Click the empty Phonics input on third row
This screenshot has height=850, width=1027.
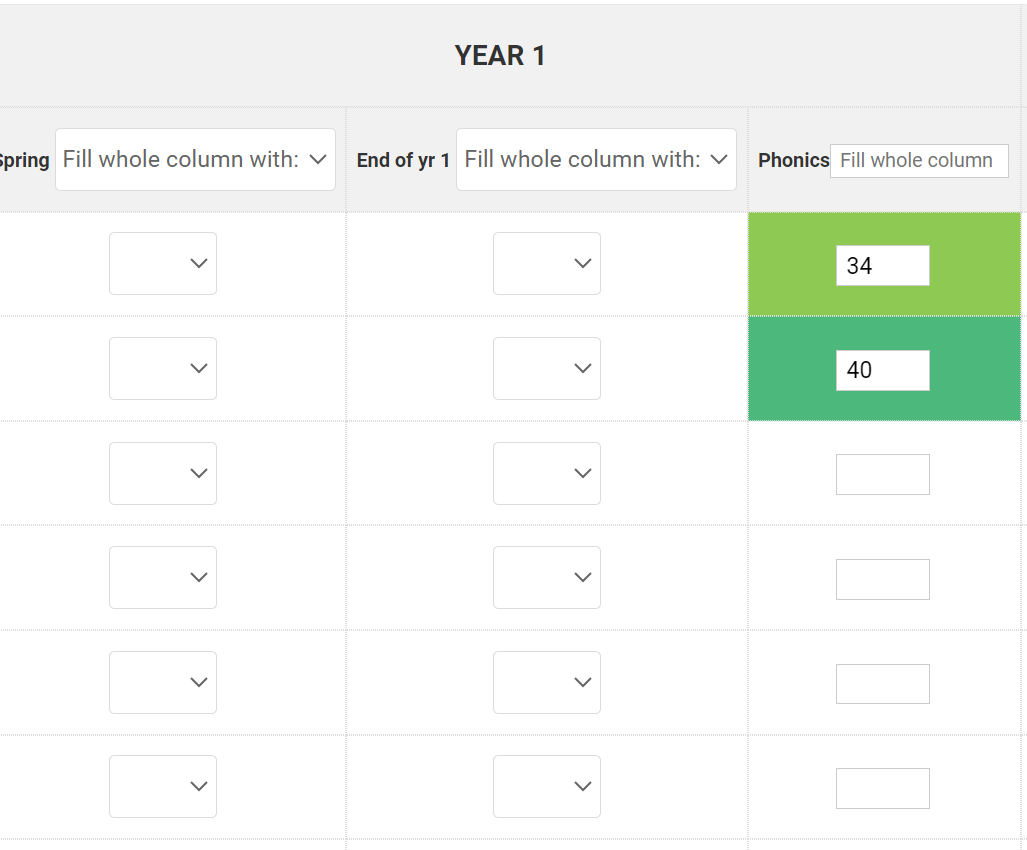(x=882, y=474)
